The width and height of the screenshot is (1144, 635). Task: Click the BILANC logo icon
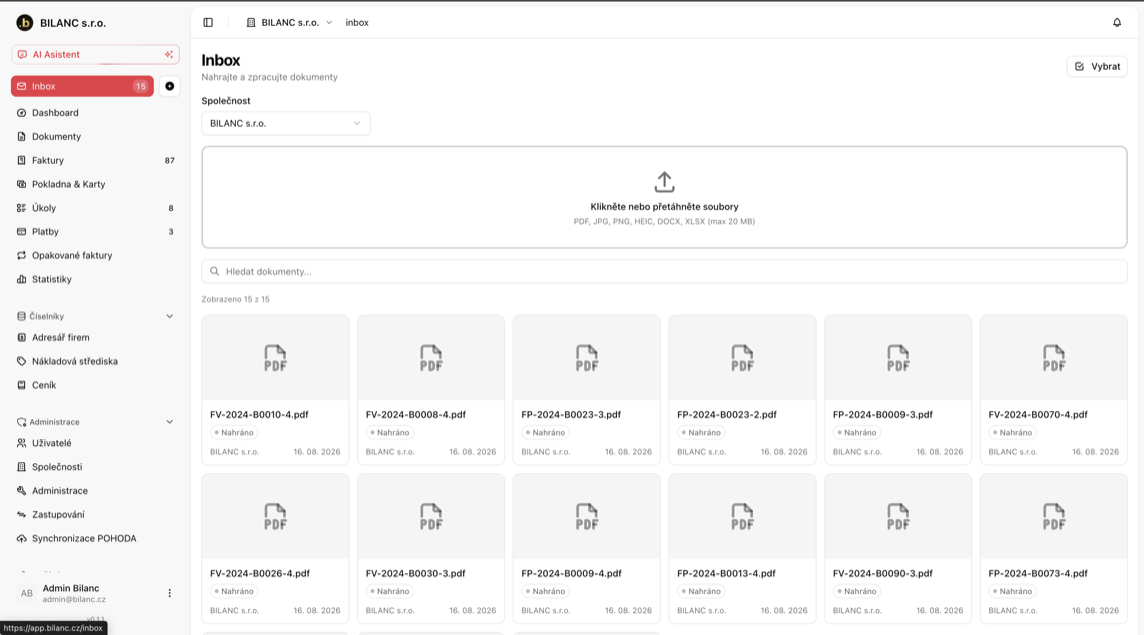pos(25,23)
